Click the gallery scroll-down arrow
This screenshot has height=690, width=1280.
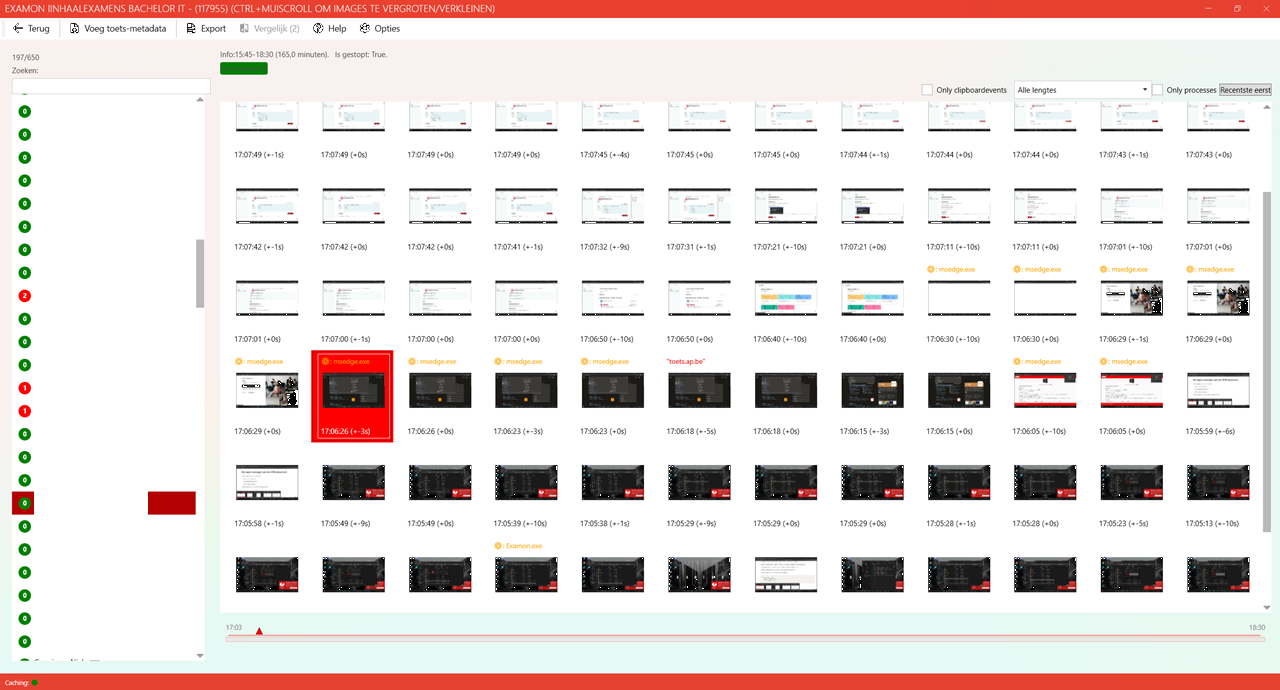click(1267, 607)
